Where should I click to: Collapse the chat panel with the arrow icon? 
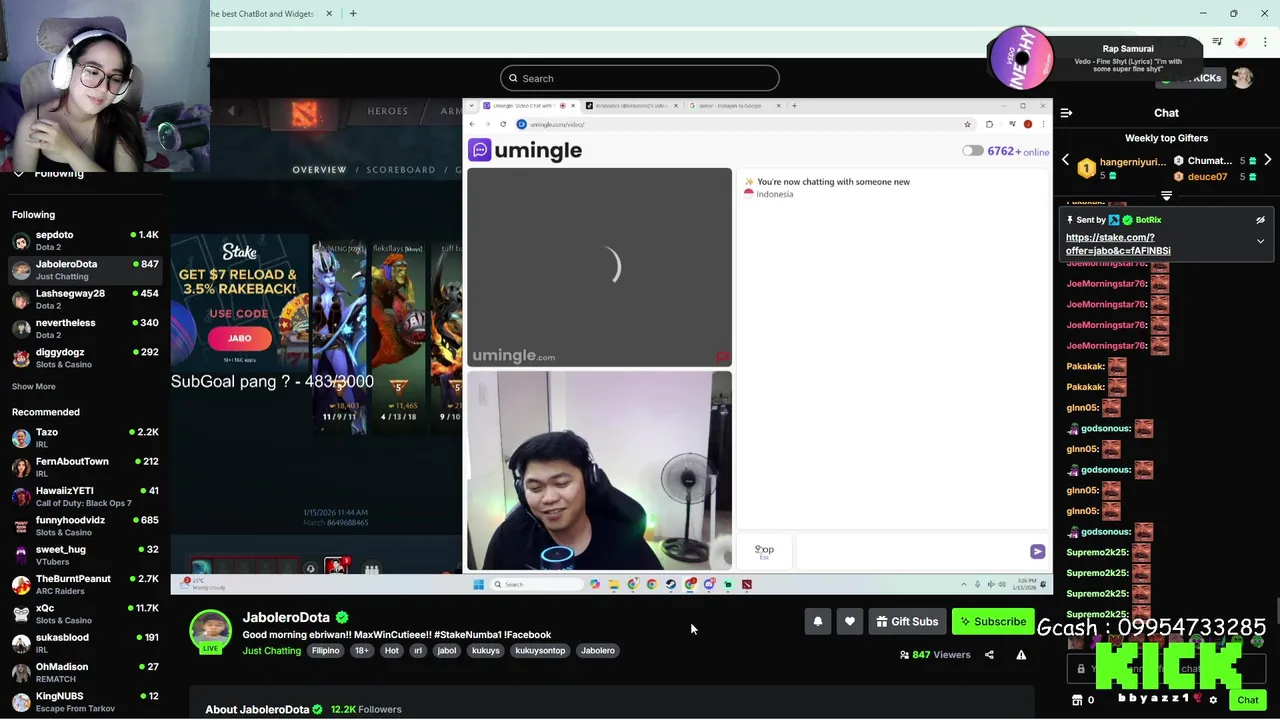(1066, 113)
